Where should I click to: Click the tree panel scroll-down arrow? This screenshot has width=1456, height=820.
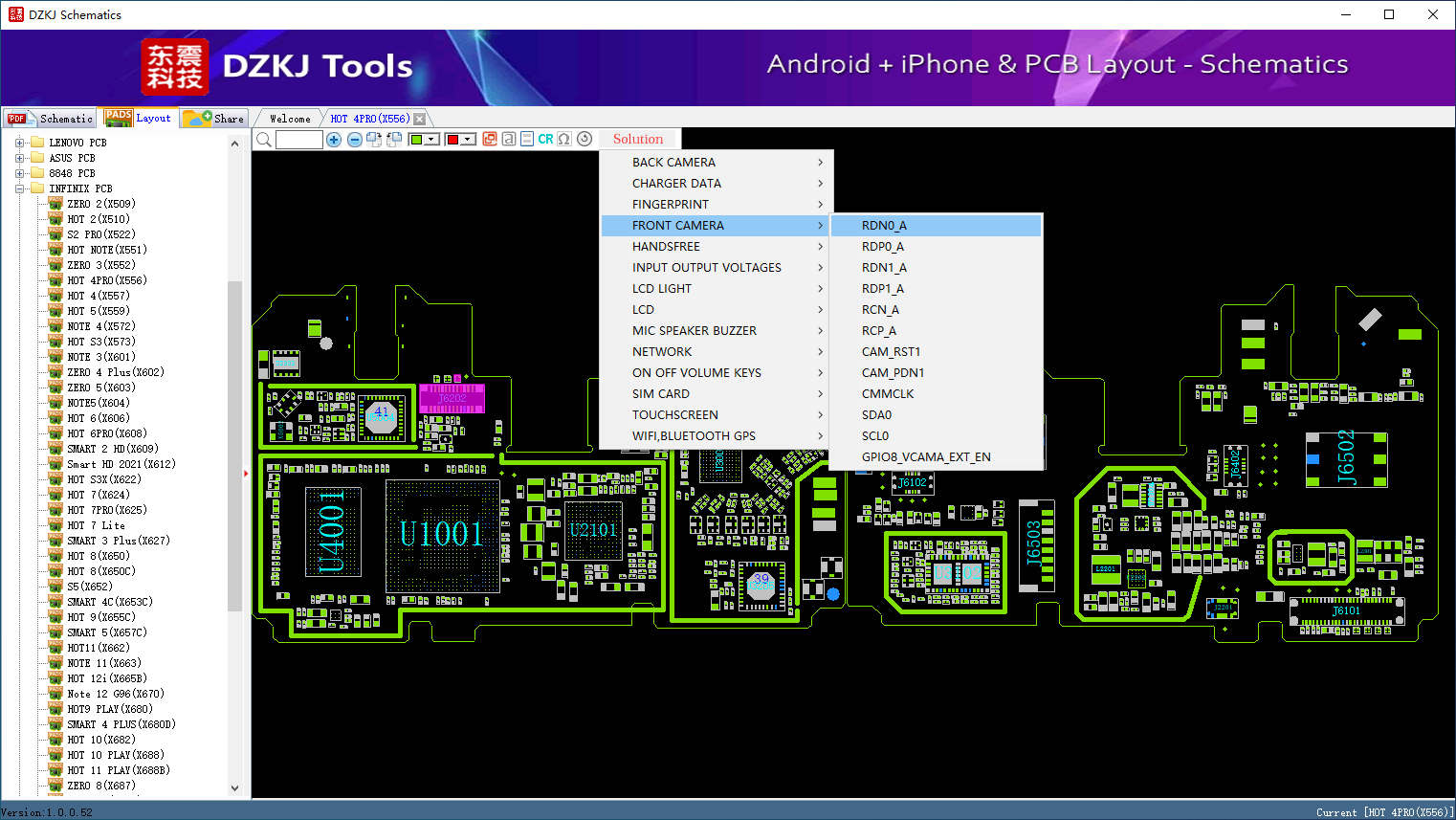(235, 788)
